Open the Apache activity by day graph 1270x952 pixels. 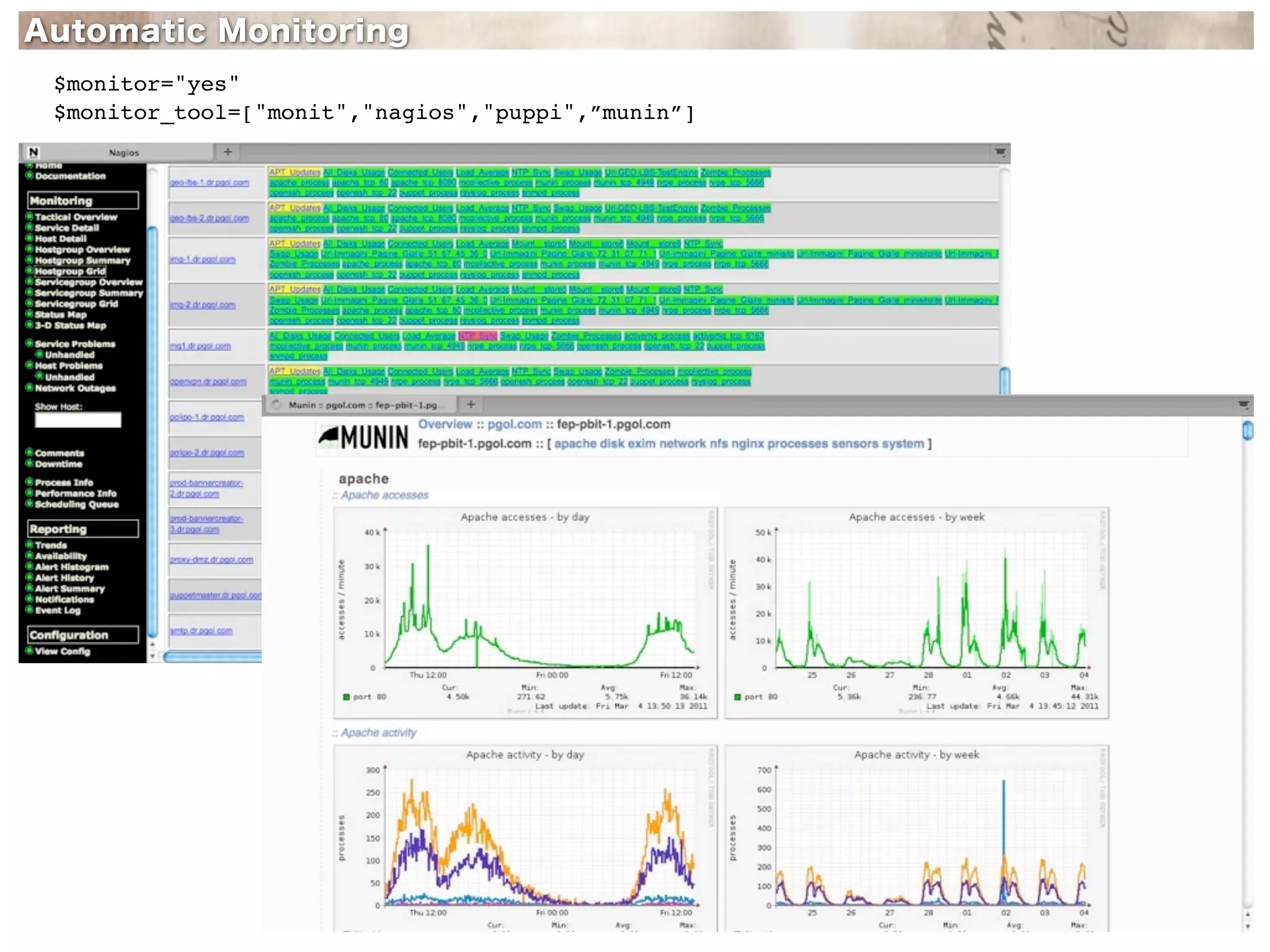click(525, 839)
